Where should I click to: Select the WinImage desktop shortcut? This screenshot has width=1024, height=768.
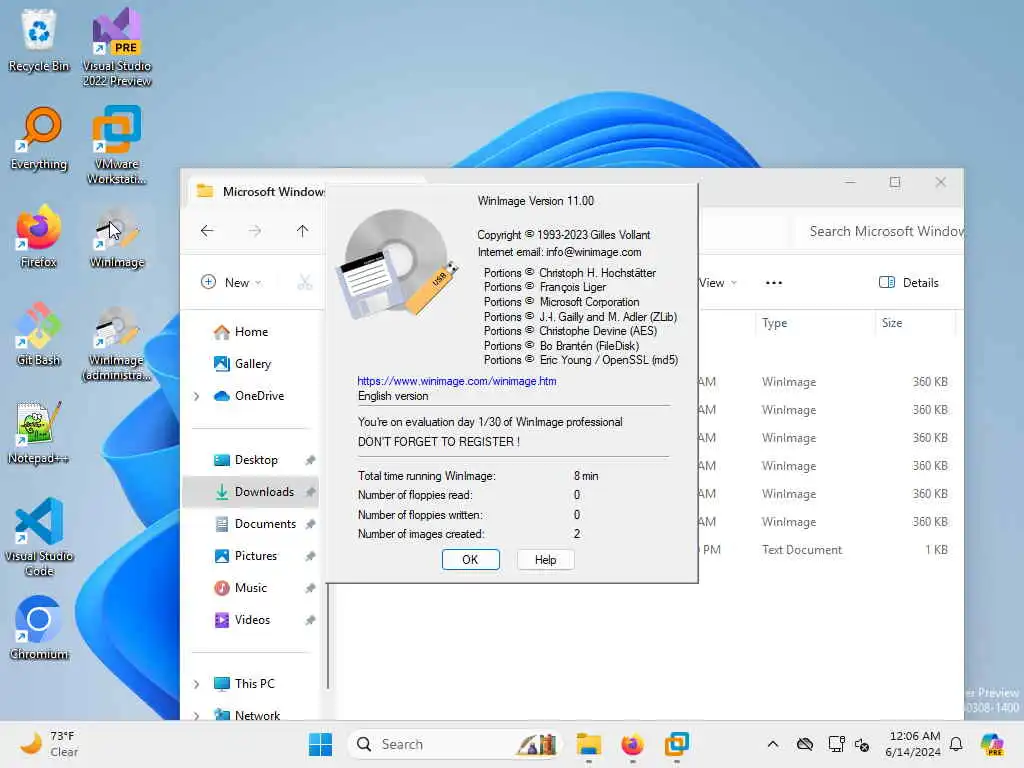tap(117, 237)
